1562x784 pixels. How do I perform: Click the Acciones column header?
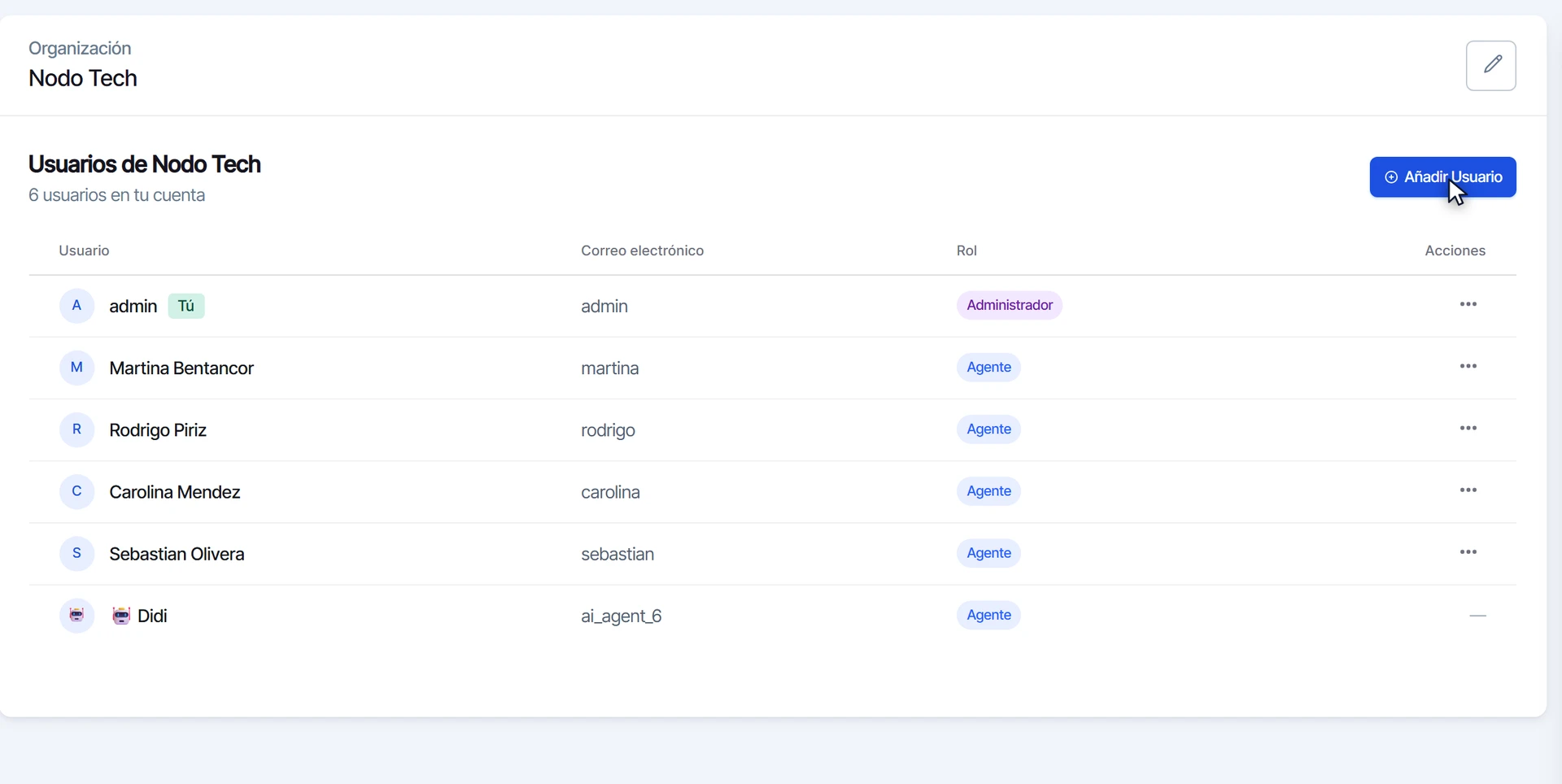point(1455,250)
